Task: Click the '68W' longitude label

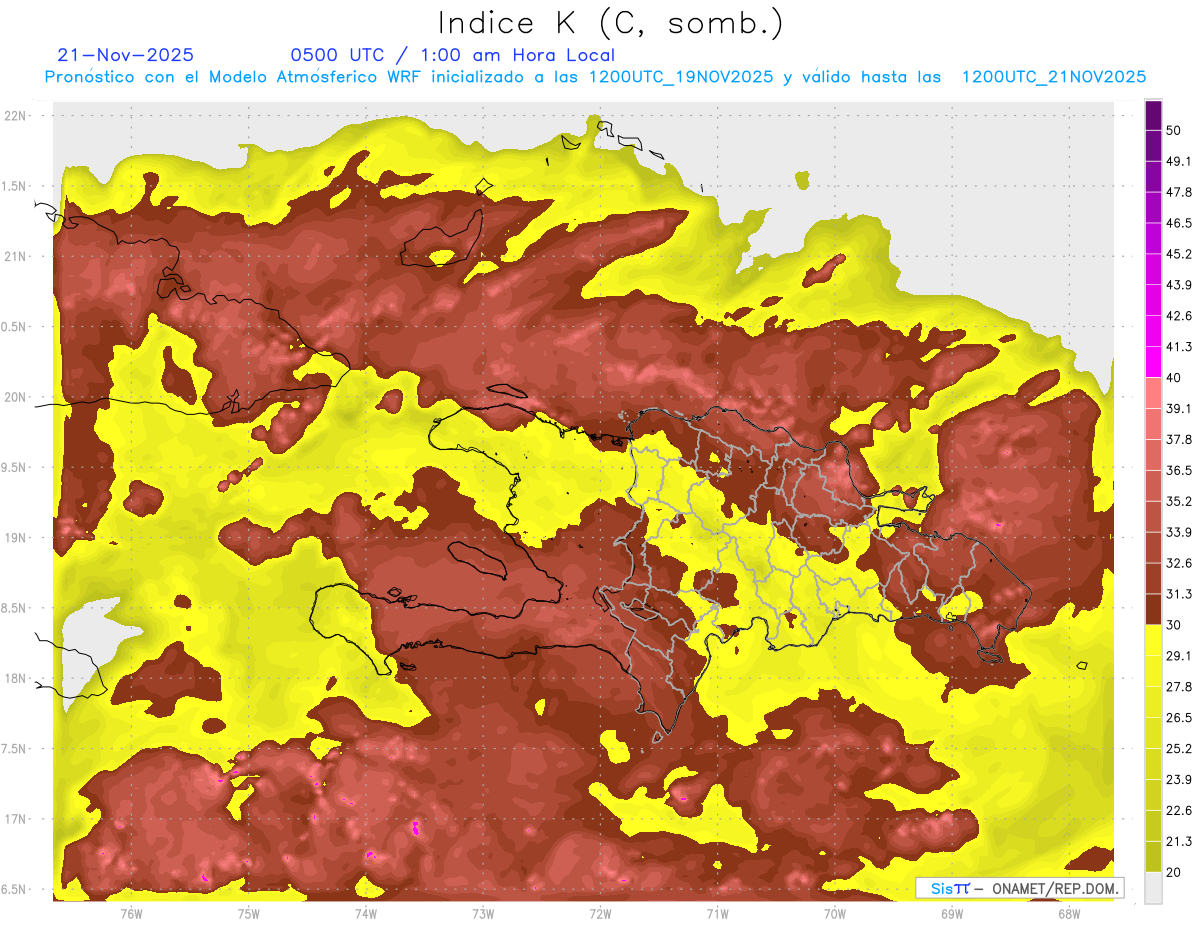Action: pos(1068,914)
